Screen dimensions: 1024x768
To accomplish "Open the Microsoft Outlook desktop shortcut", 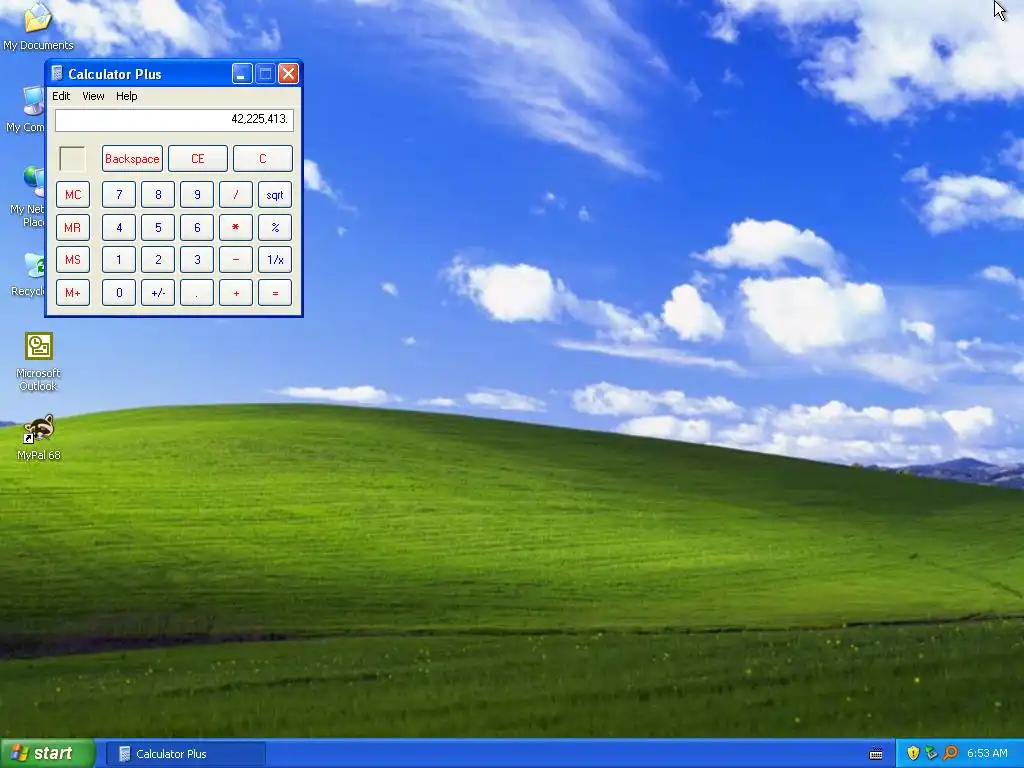I will tap(39, 362).
